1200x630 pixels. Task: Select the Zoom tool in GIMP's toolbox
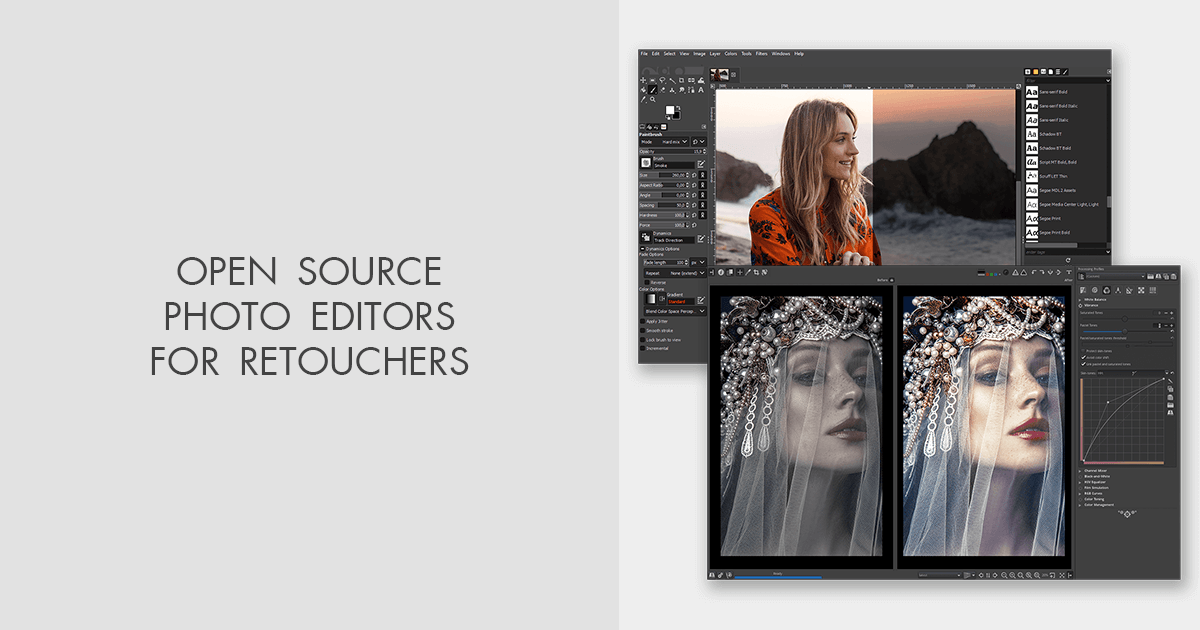tap(650, 99)
